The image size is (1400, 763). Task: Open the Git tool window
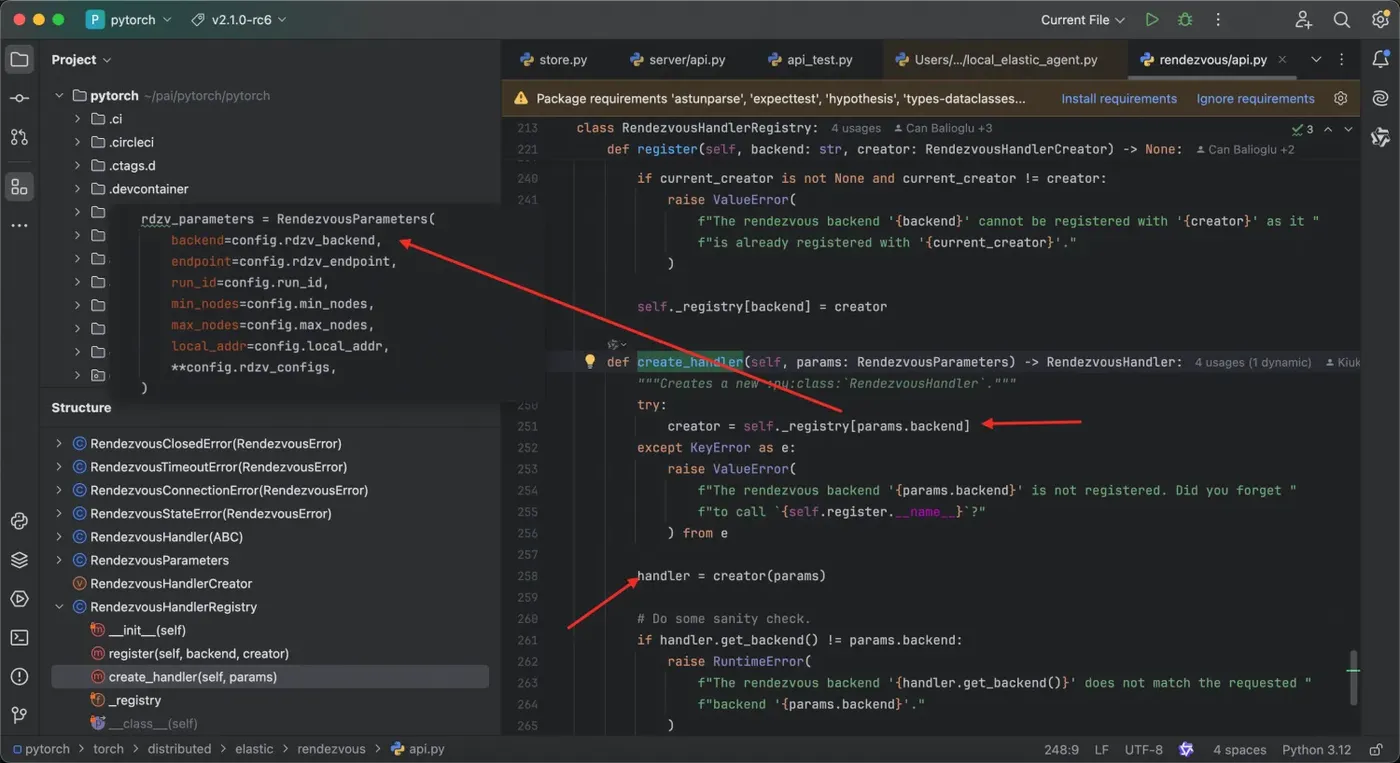[x=19, y=715]
